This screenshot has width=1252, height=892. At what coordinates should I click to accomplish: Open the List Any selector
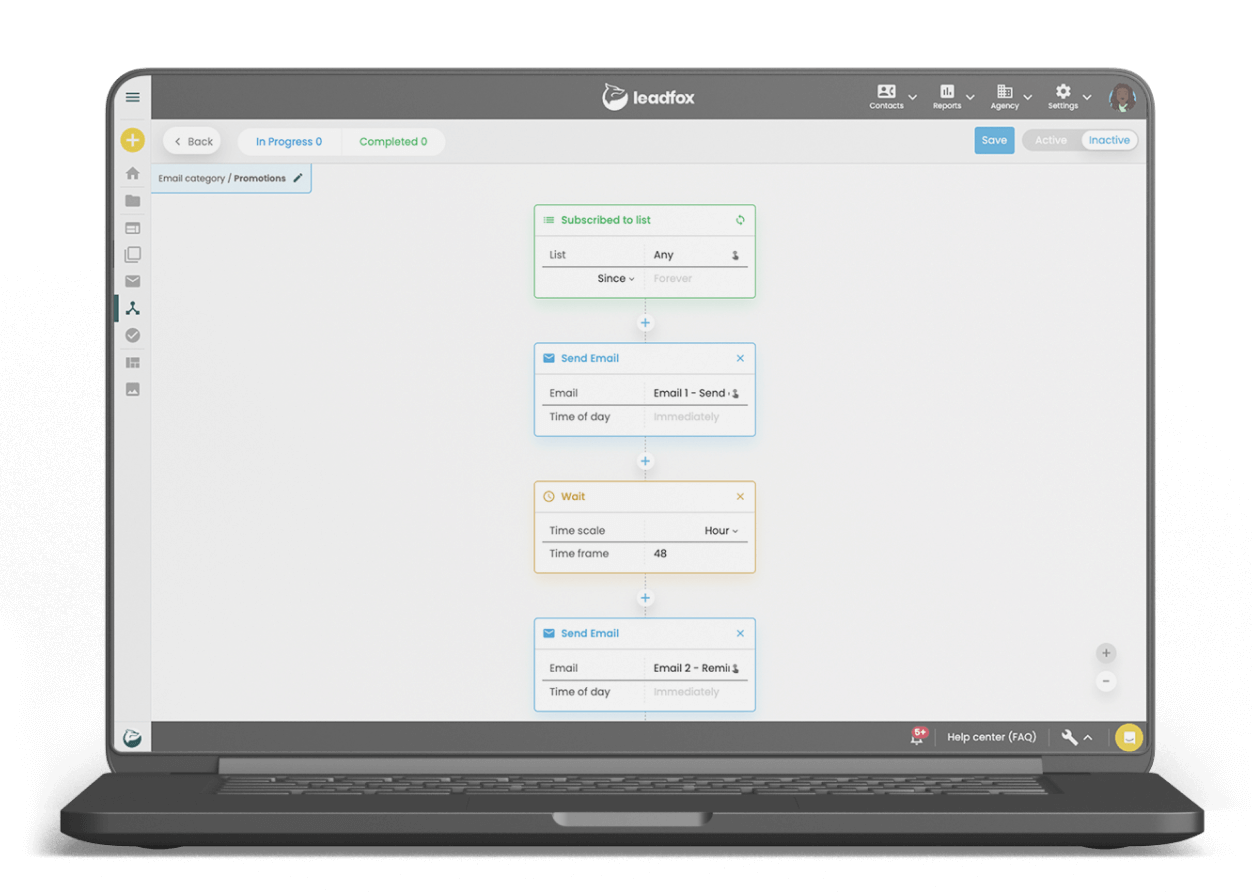point(696,255)
